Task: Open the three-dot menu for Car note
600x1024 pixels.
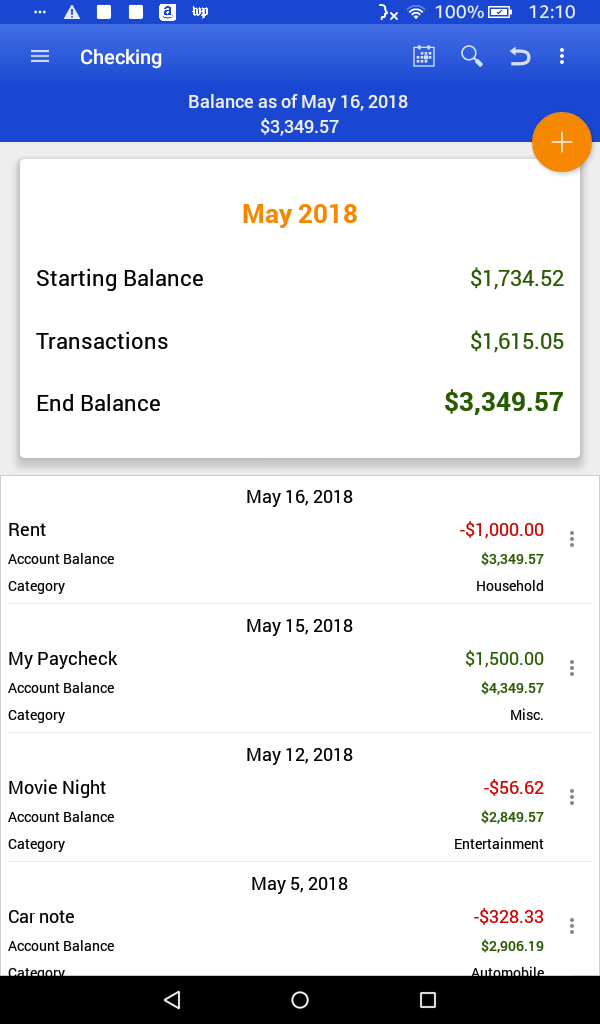Action: (x=571, y=926)
